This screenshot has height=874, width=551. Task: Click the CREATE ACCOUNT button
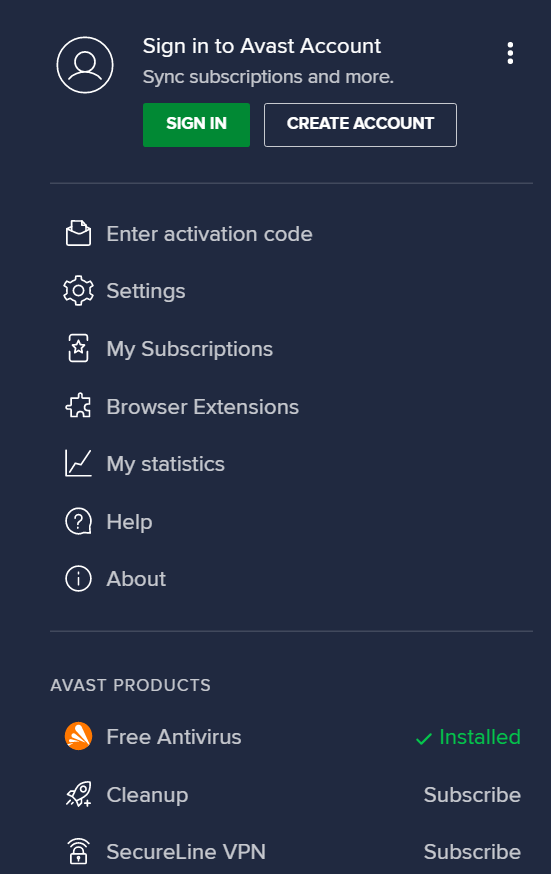(x=360, y=125)
